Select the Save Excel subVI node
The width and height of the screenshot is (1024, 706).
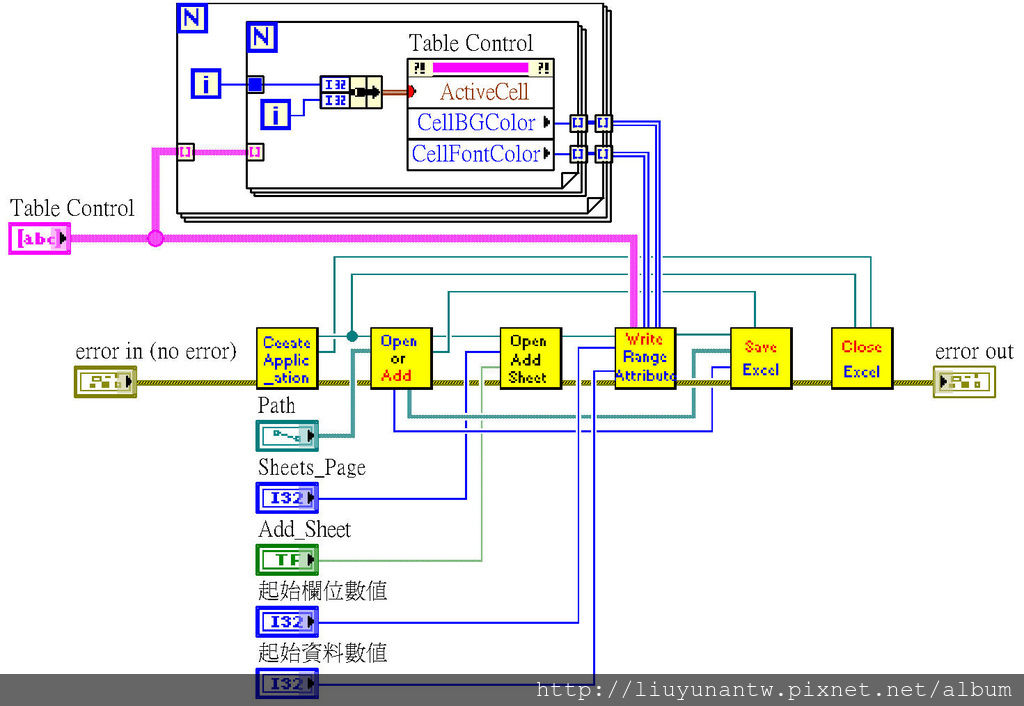761,359
